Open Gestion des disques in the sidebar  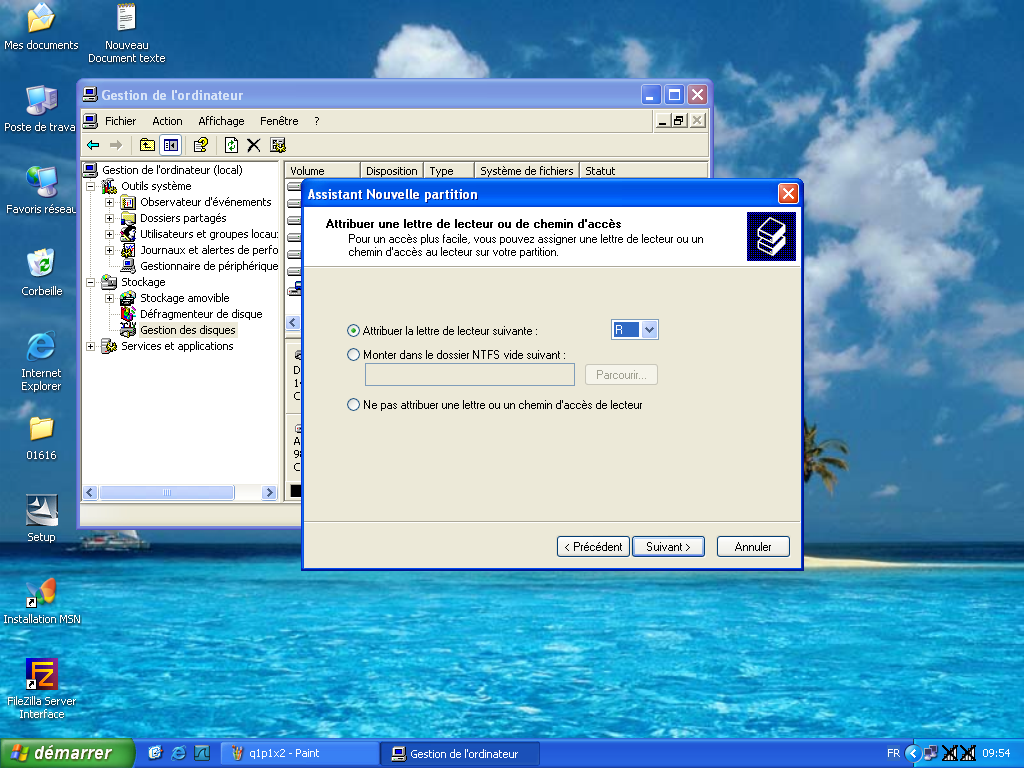click(189, 329)
